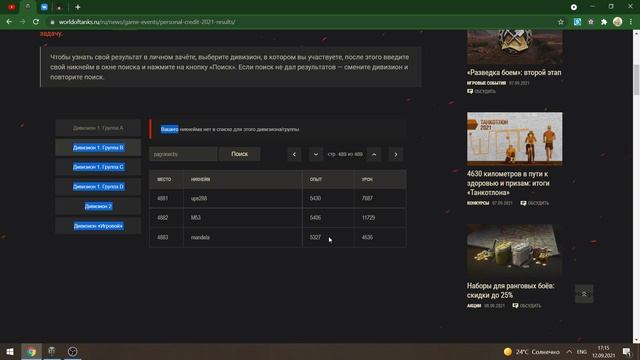Click Обсудить under the Наборы article
The image size is (640, 360).
click(x=527, y=305)
